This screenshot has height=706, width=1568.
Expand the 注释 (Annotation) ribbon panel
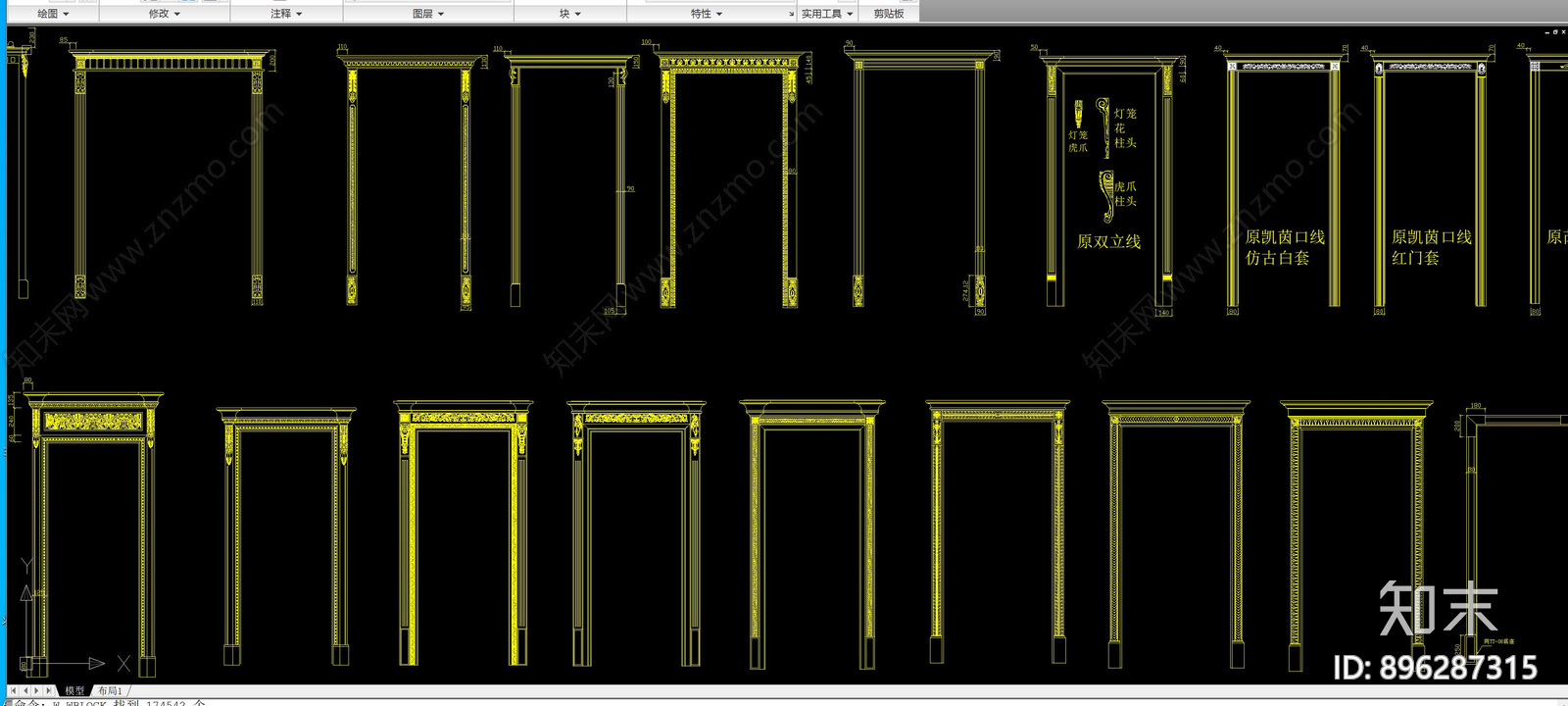point(286,14)
